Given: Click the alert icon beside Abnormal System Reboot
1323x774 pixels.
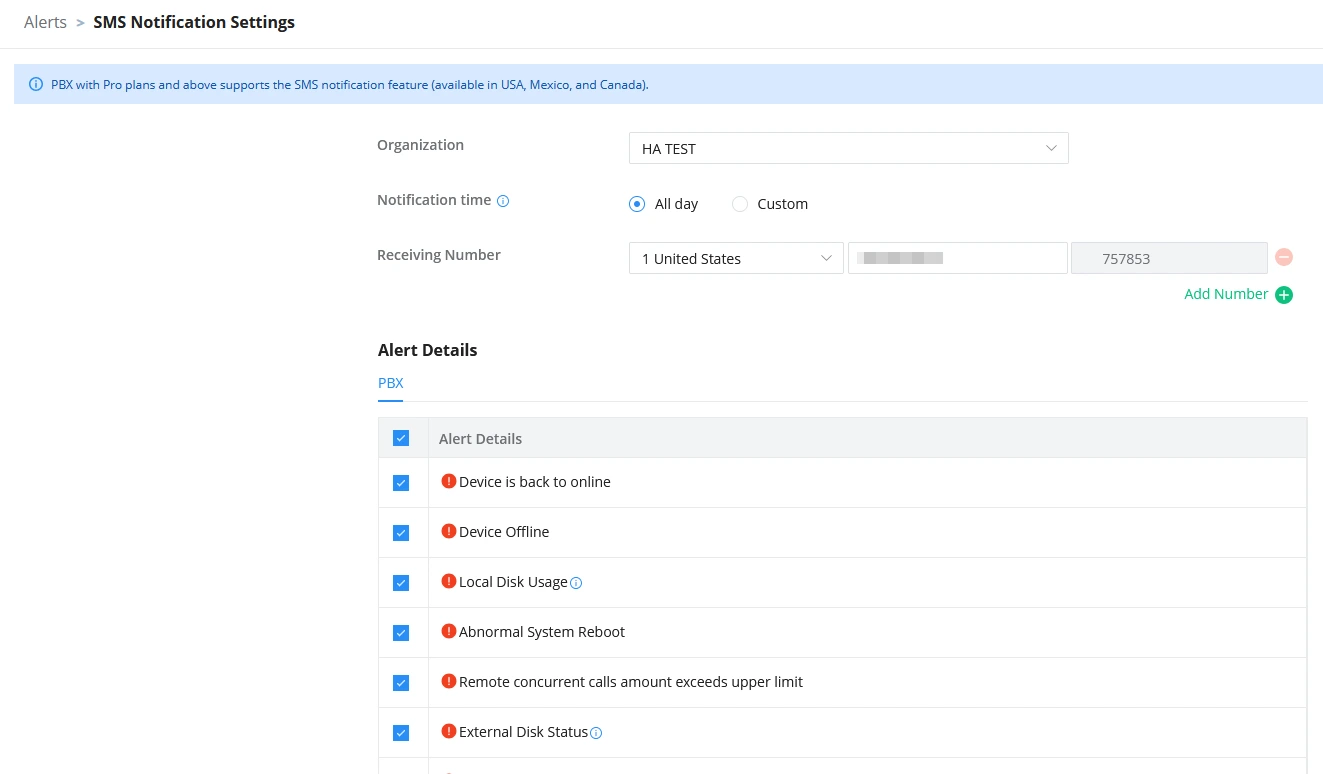Looking at the screenshot, I should click(x=449, y=631).
